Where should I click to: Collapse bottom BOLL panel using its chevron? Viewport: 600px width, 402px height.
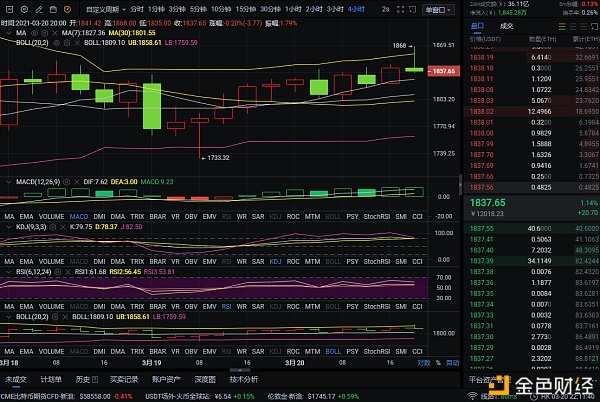point(8,317)
